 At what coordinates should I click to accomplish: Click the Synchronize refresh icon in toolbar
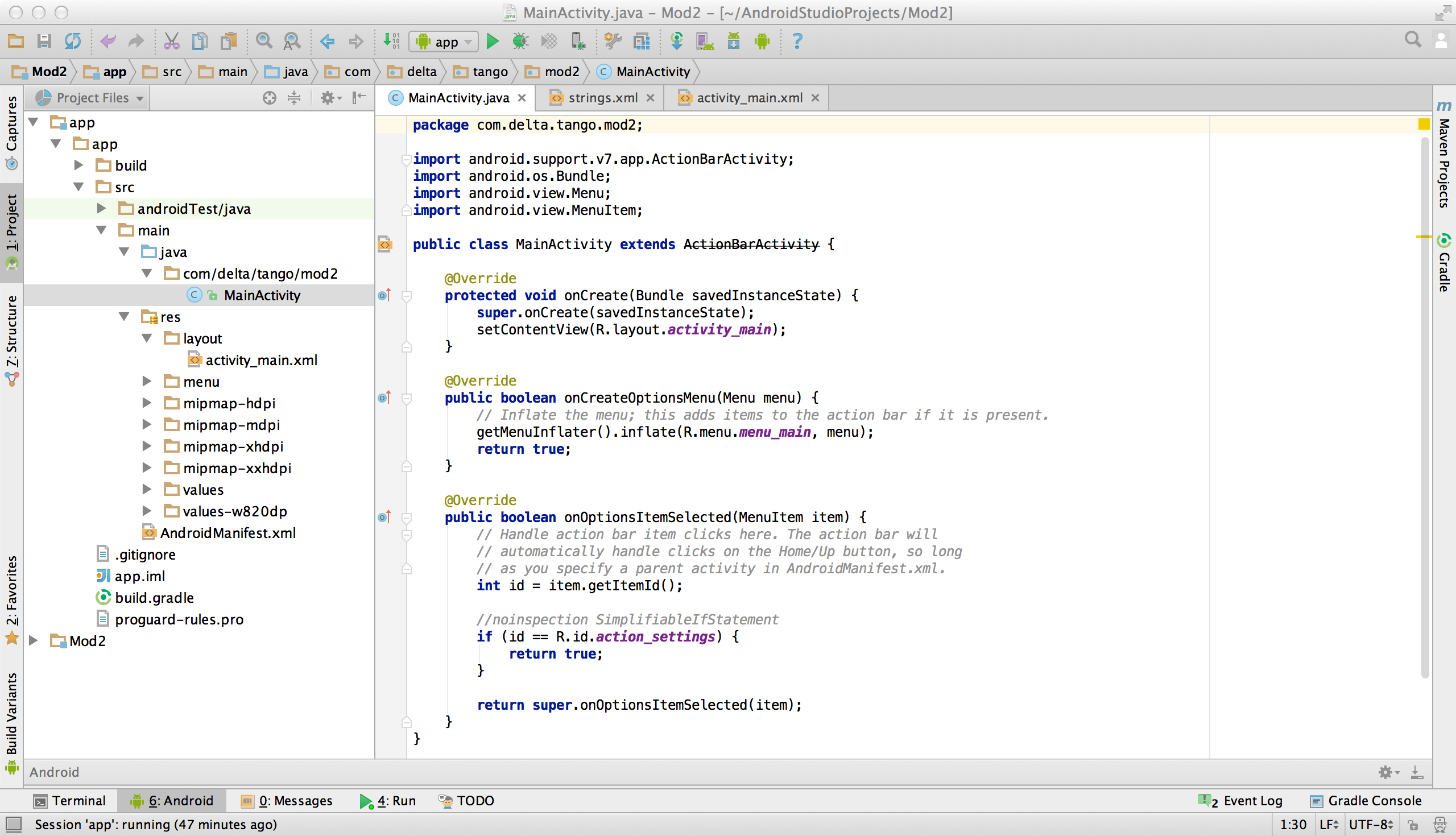tap(72, 42)
